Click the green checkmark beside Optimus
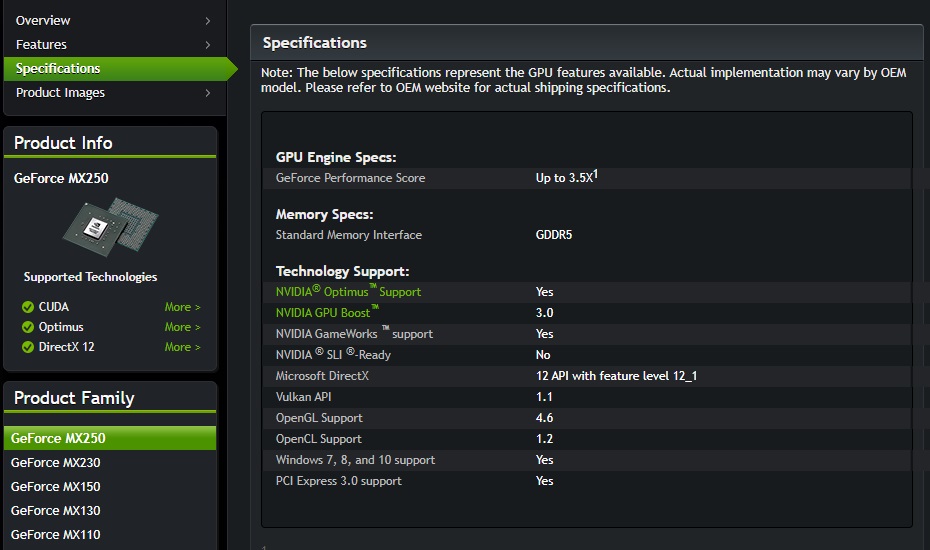The height and width of the screenshot is (550, 930). point(28,327)
